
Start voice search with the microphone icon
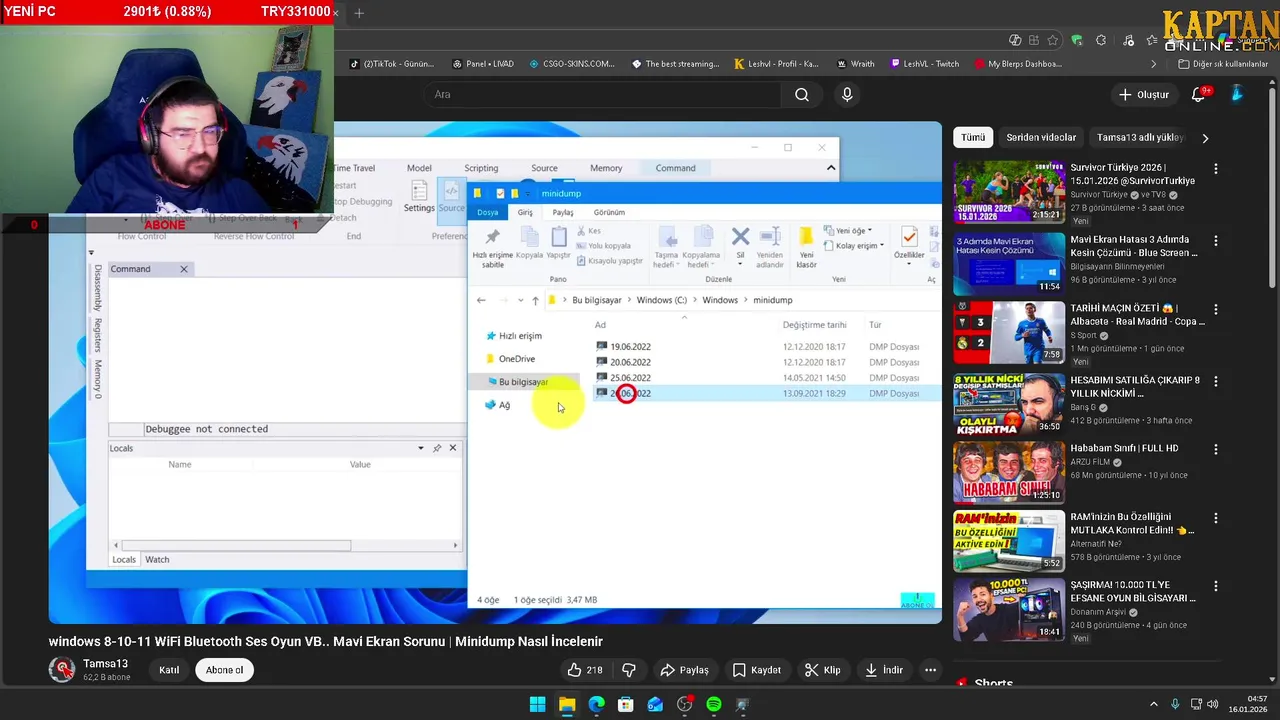847,95
